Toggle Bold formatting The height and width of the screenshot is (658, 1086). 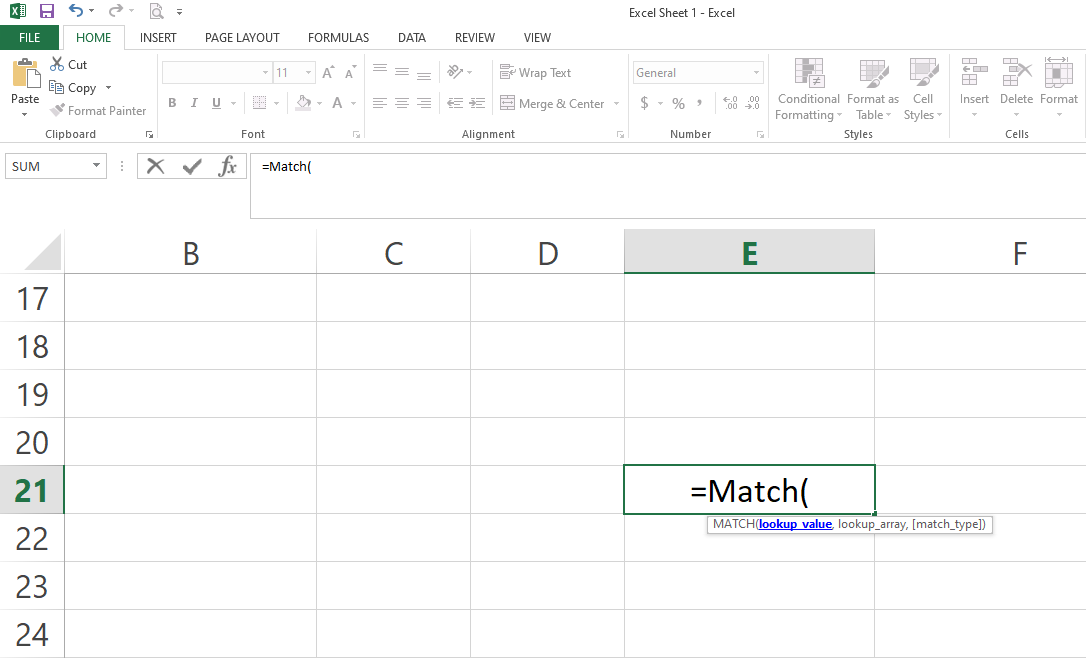[172, 103]
